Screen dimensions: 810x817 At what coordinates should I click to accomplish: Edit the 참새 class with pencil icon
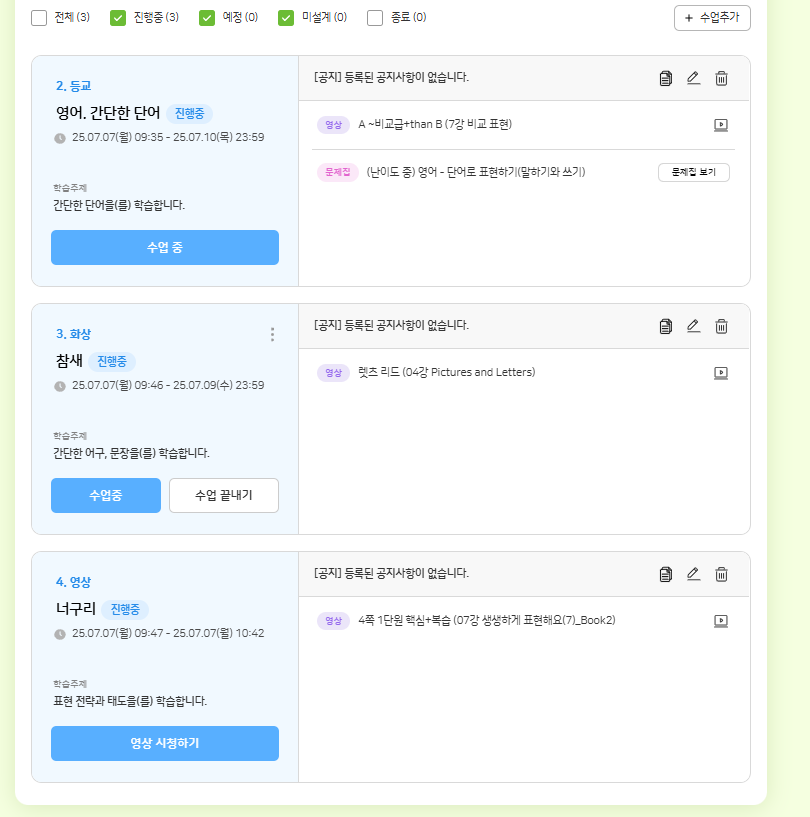point(693,326)
